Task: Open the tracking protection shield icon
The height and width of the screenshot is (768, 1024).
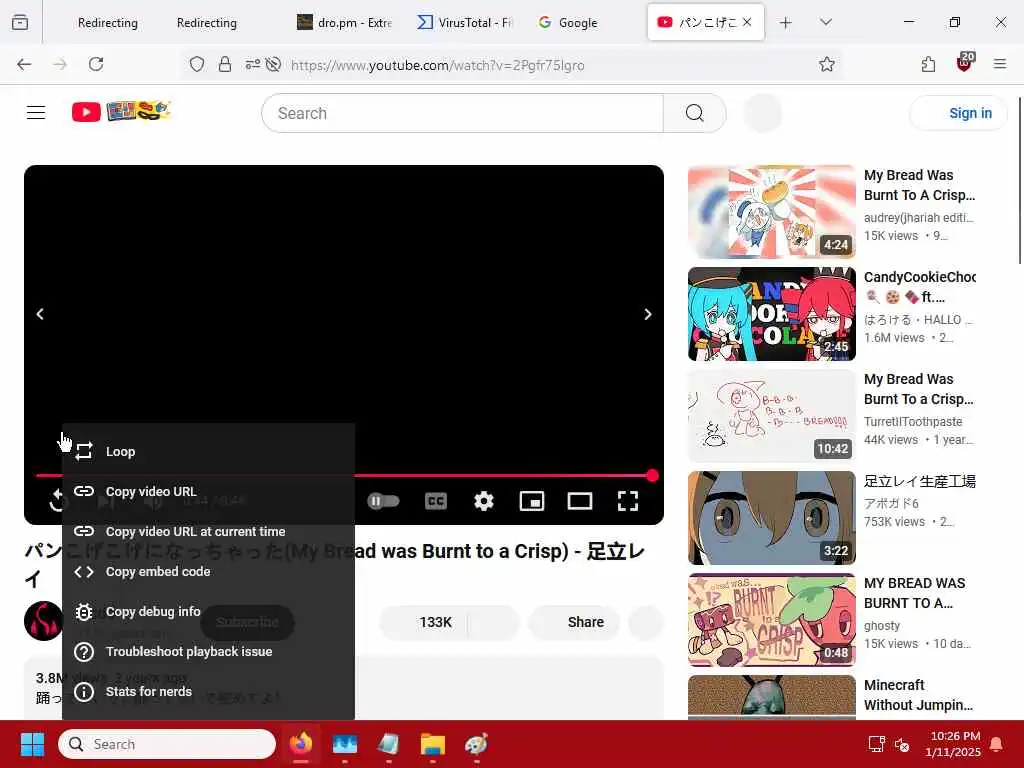Action: click(x=197, y=64)
